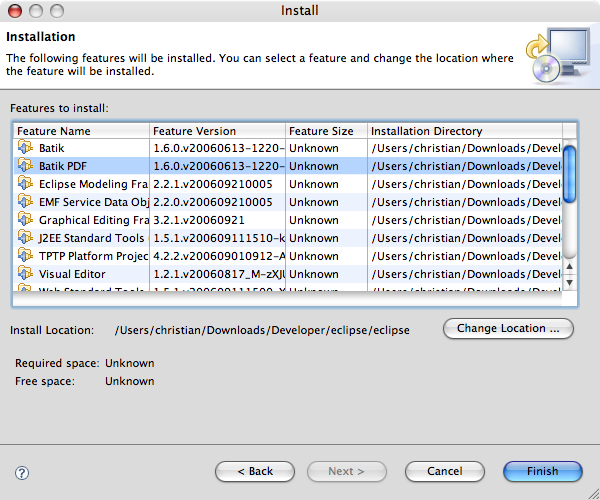The height and width of the screenshot is (500, 600).
Task: Cancel the installation
Action: click(445, 471)
